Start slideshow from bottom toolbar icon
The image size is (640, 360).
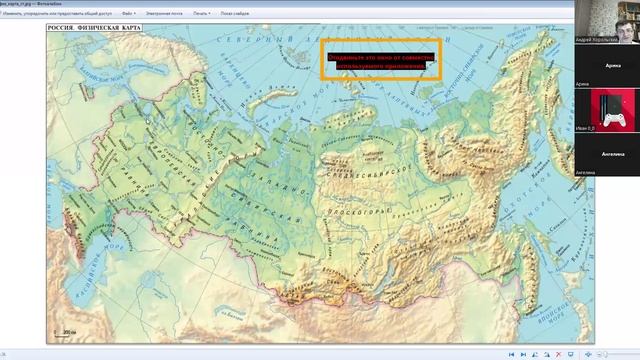pyautogui.click(x=571, y=355)
